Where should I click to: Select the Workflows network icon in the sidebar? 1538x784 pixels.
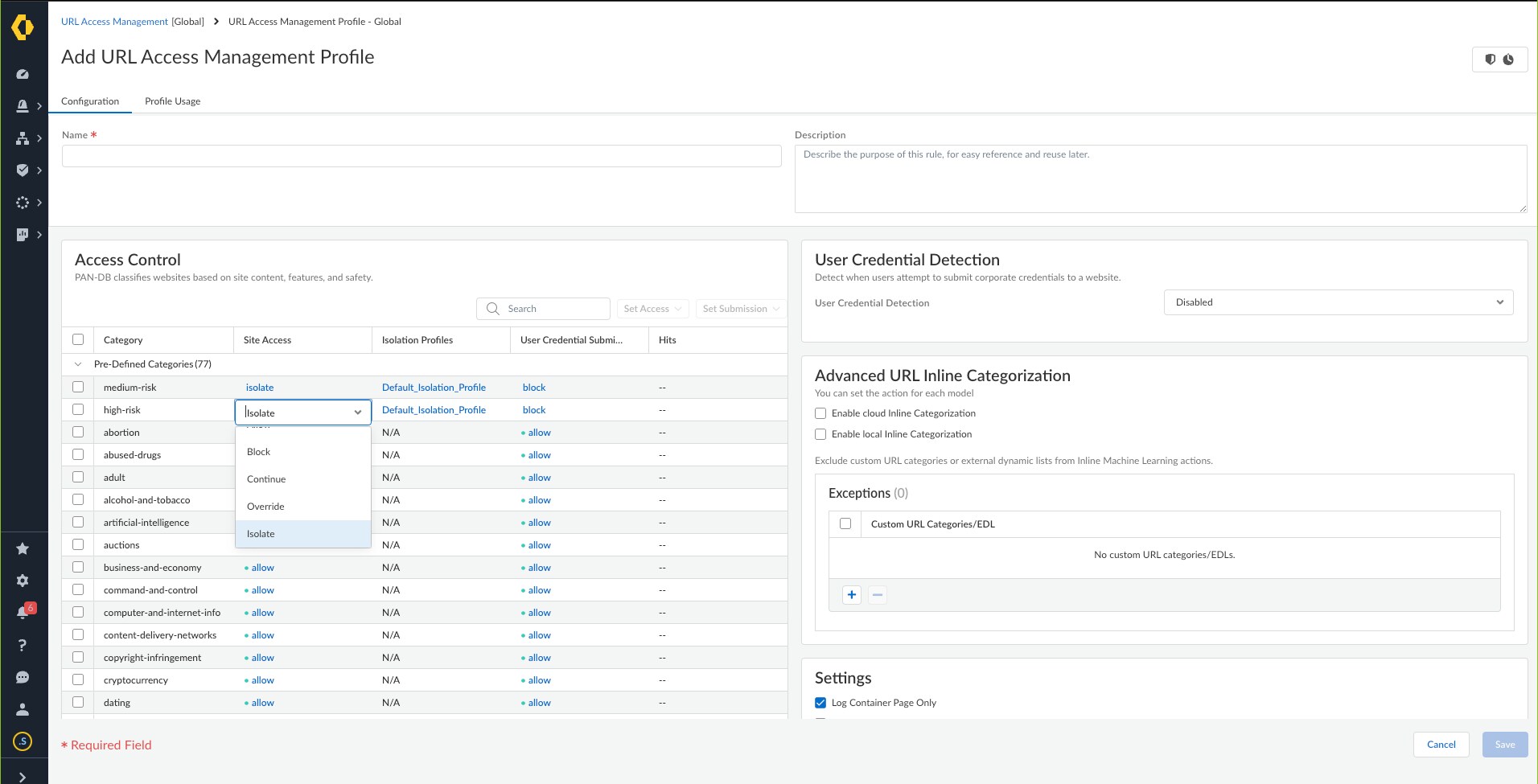23,138
